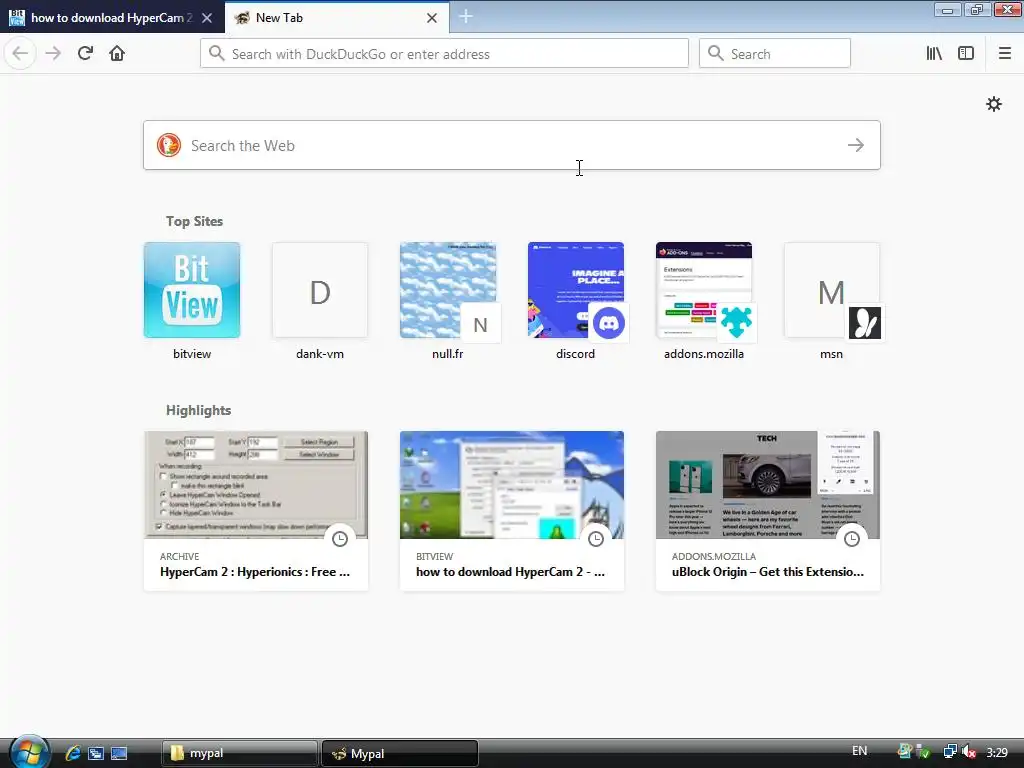Click 'uBlock Origin – Get this Extensio...' title
The image size is (1024, 768).
pyautogui.click(x=767, y=572)
